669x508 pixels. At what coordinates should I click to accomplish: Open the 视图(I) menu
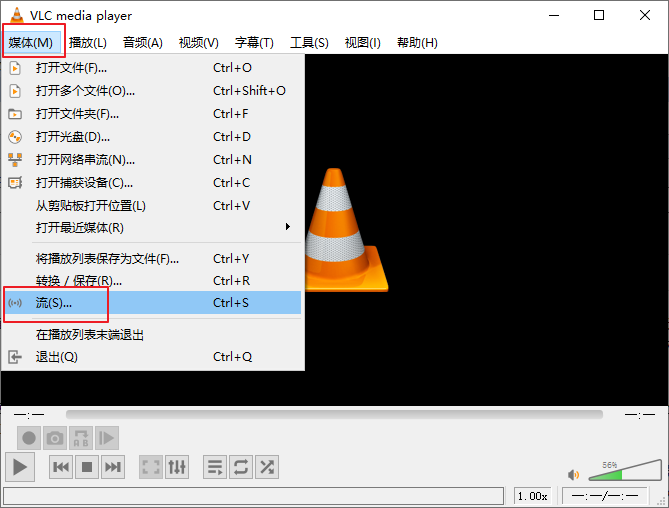click(x=363, y=43)
